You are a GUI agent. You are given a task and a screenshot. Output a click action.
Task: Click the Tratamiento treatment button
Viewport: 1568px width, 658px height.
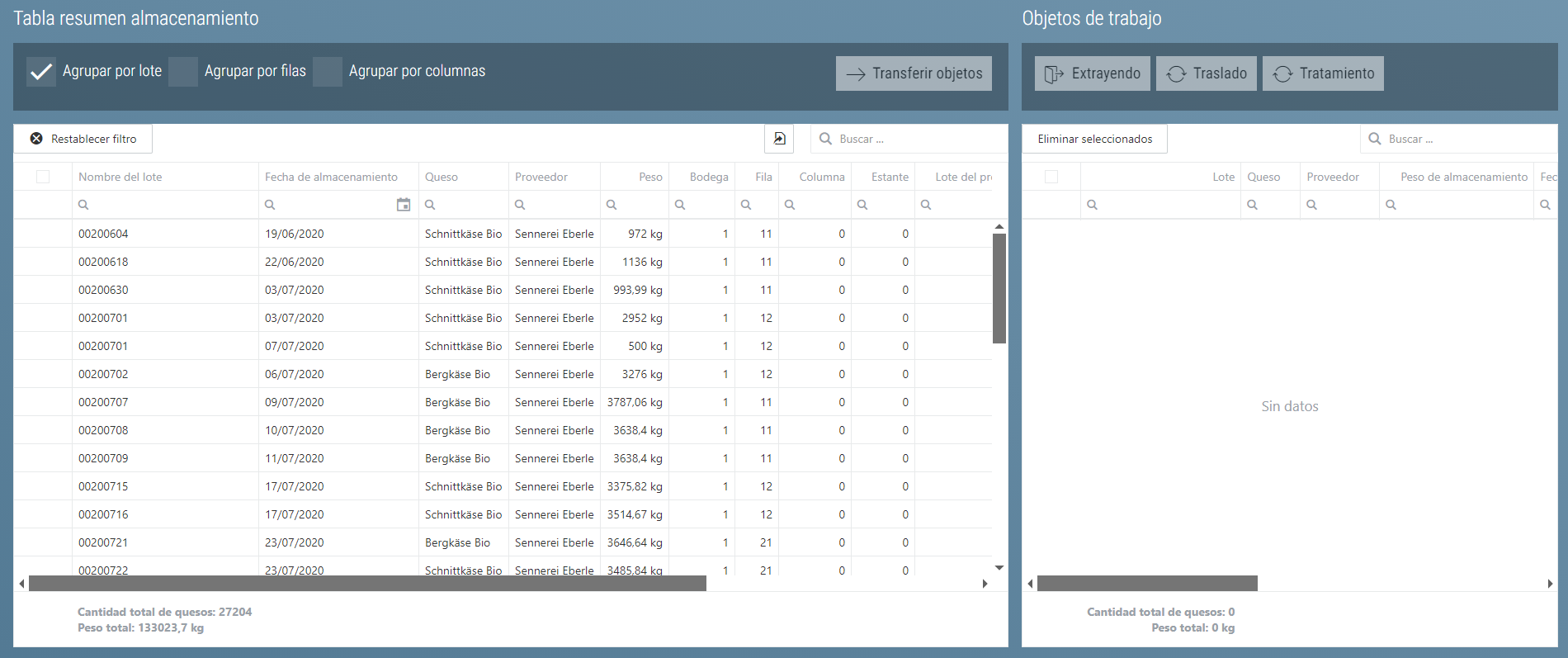pos(1323,73)
